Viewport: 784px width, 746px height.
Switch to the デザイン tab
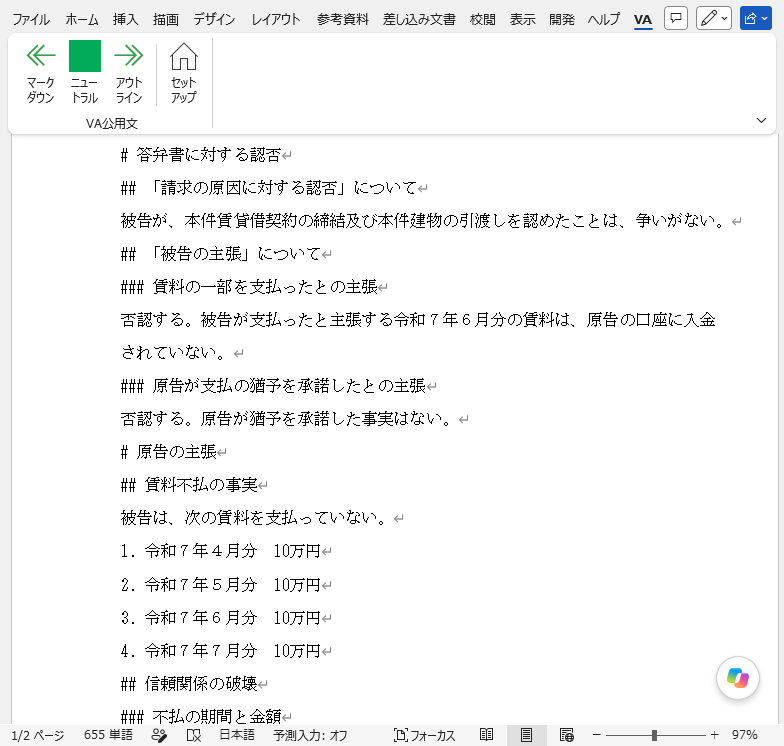(x=214, y=20)
